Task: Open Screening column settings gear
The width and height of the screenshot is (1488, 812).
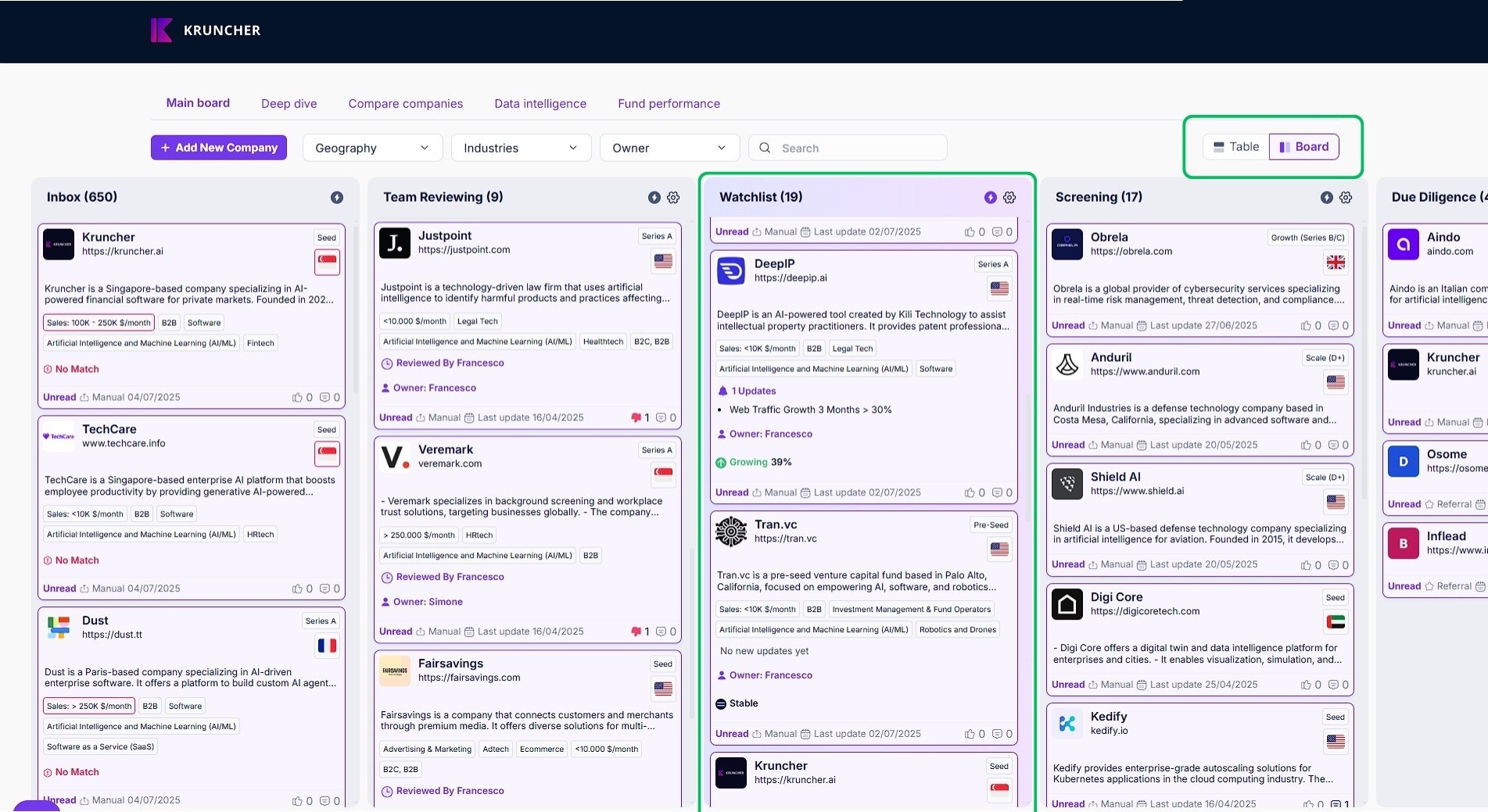Action: click(1346, 198)
